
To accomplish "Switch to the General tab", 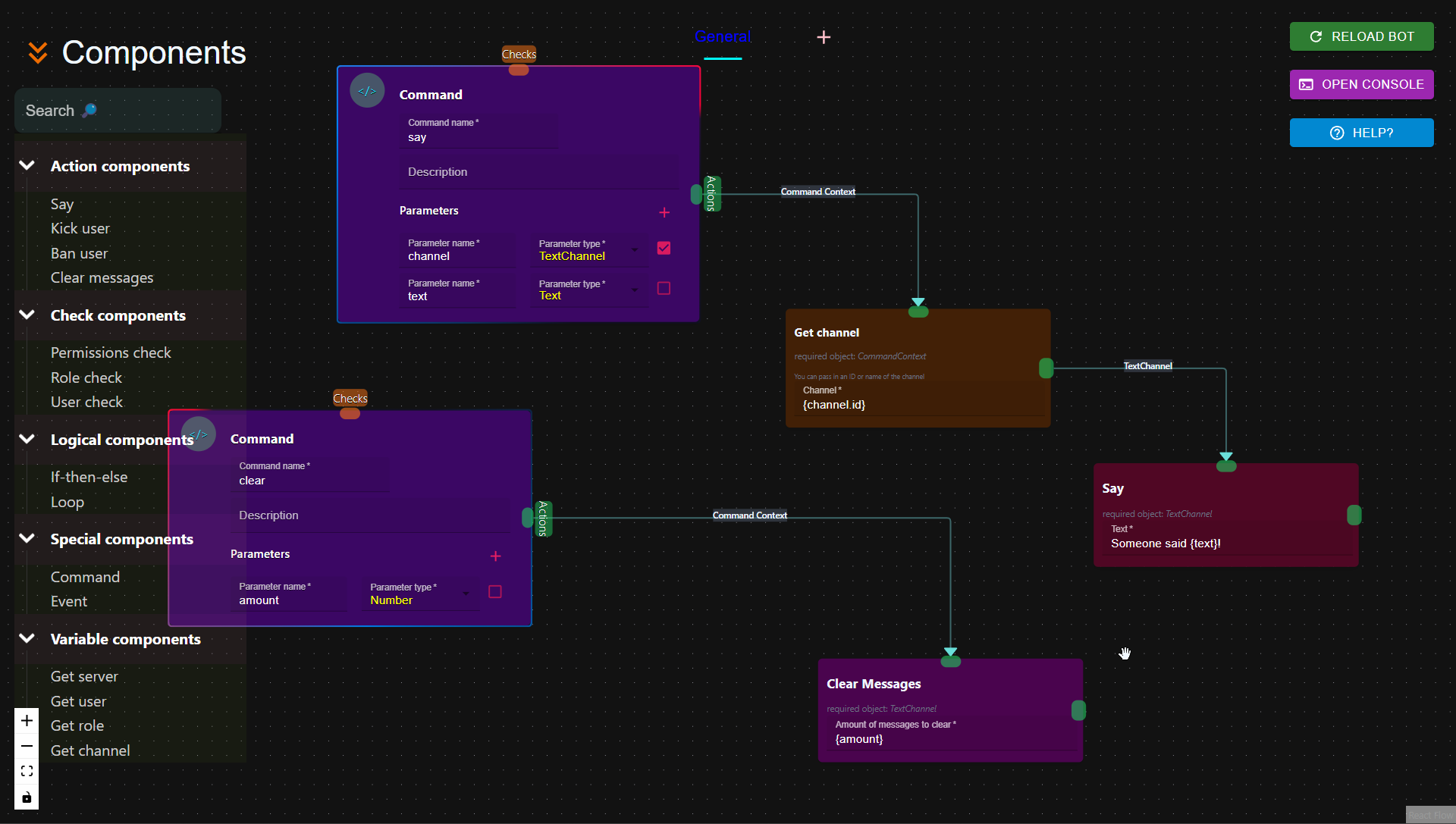I will click(723, 36).
